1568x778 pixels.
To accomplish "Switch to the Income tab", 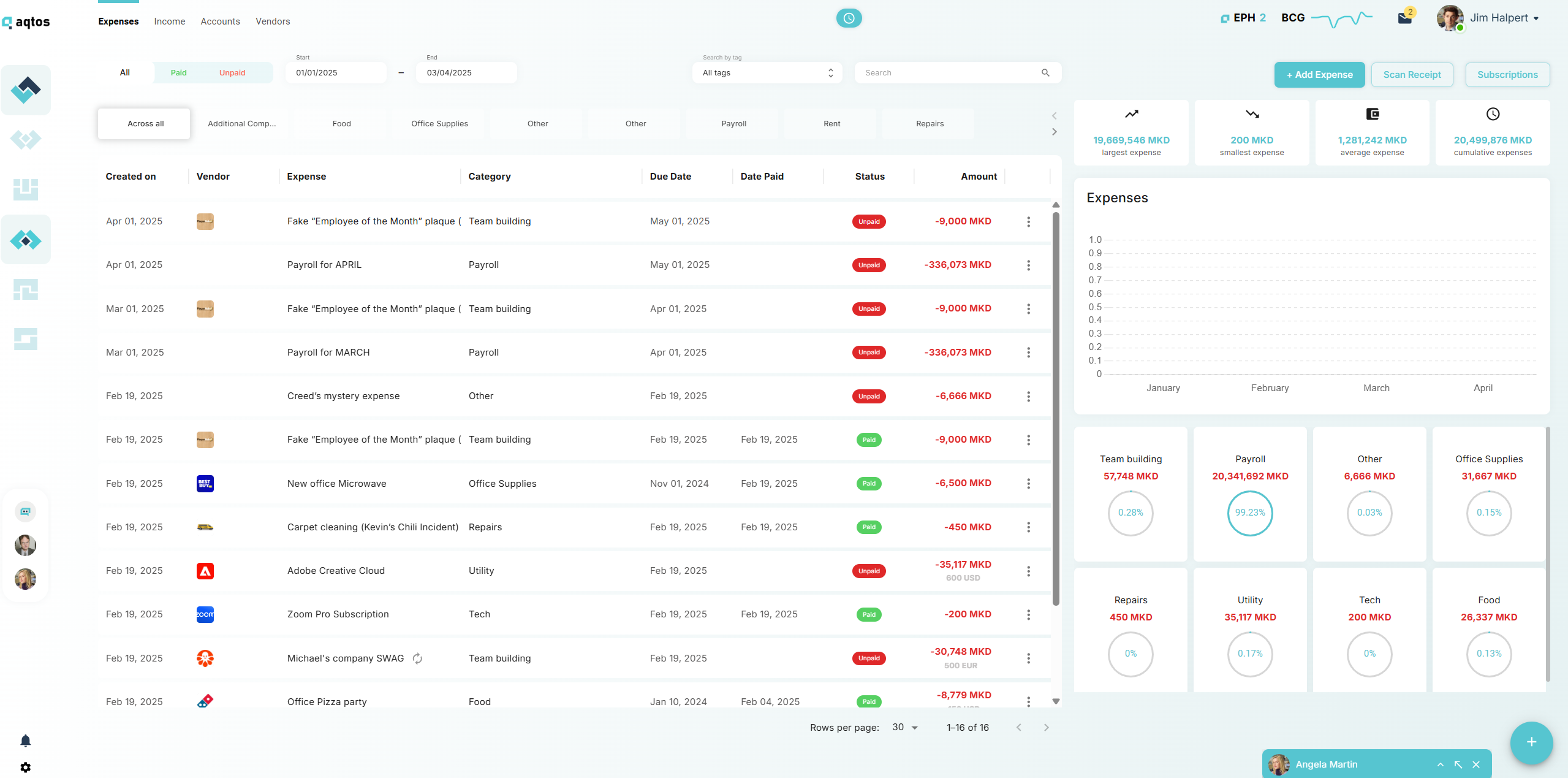I will (x=169, y=21).
